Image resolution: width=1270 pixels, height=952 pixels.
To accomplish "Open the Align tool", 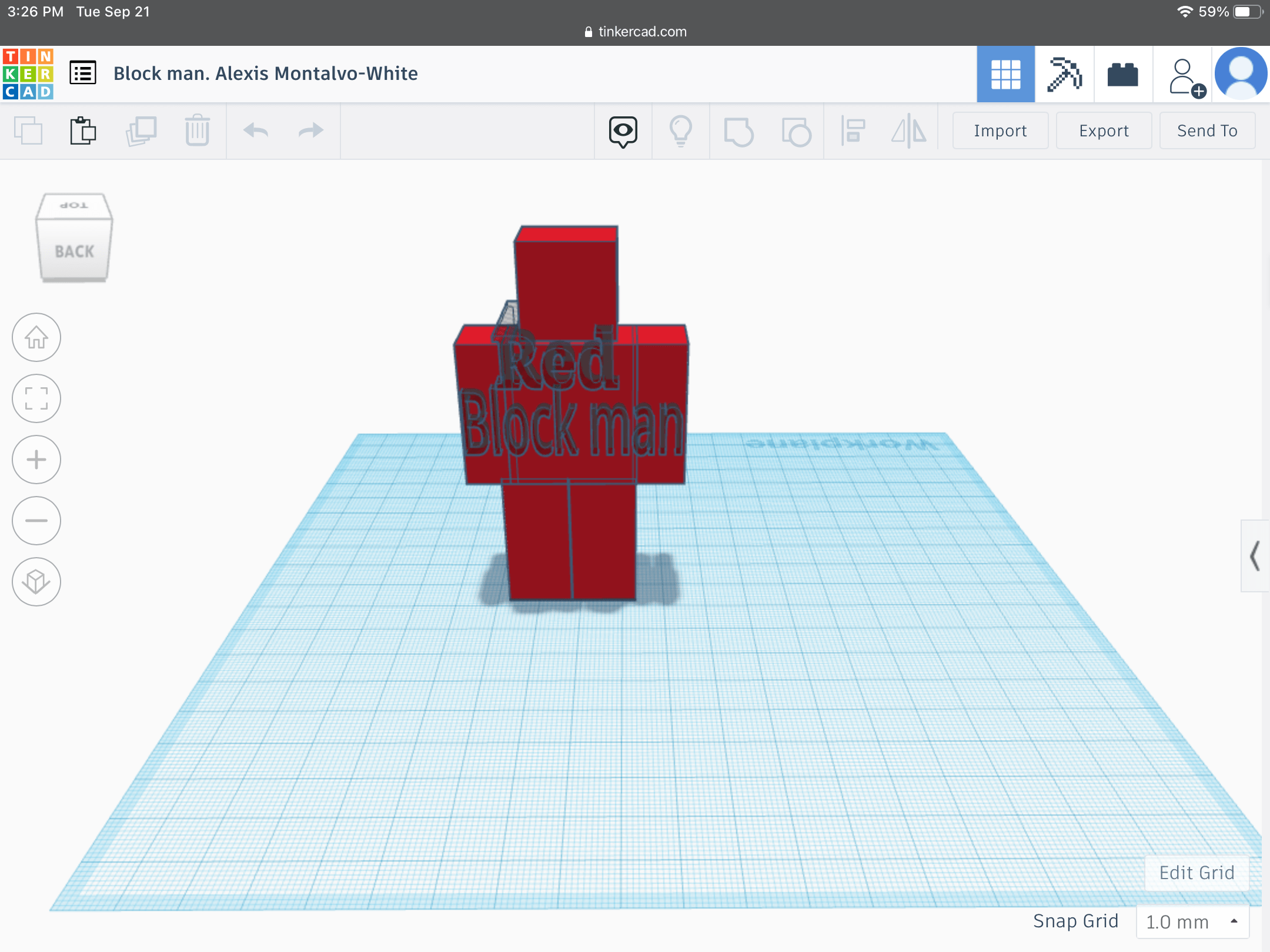I will tap(854, 131).
